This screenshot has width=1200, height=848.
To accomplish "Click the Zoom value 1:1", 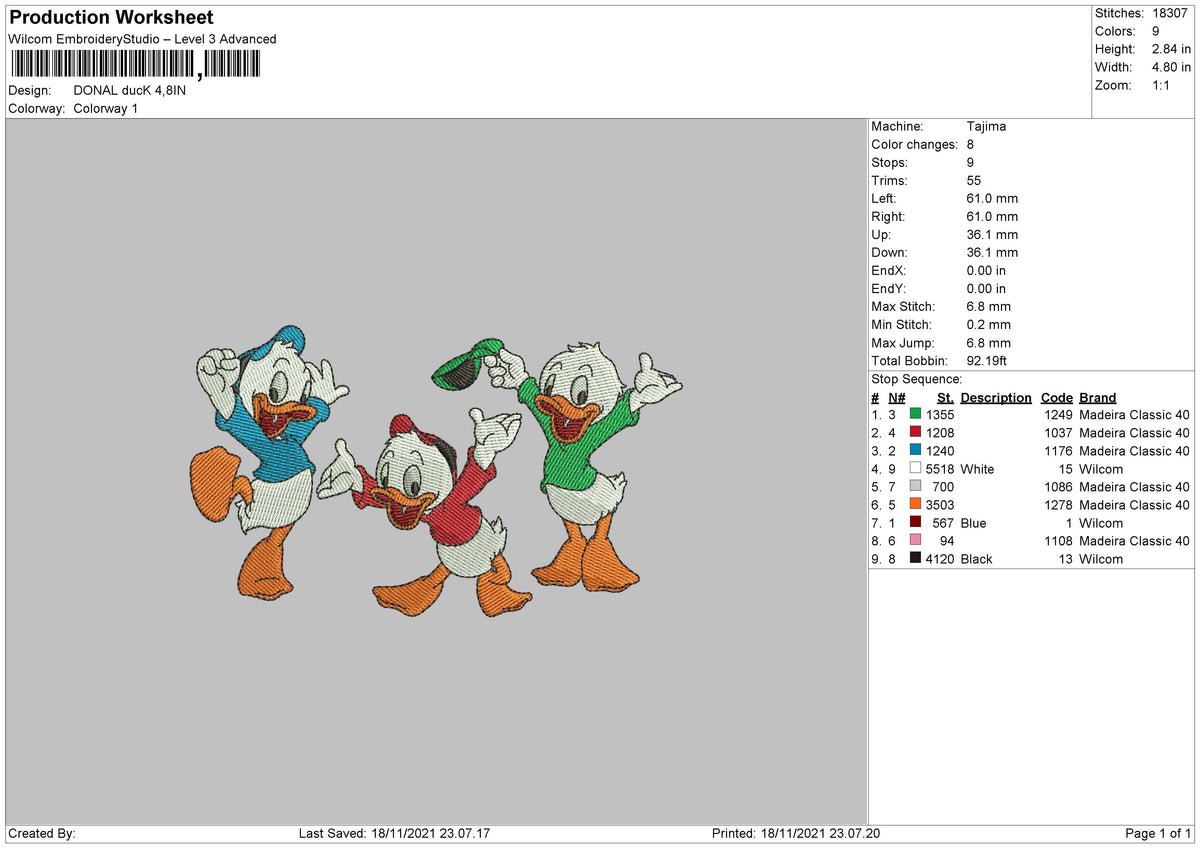I will tap(1163, 85).
